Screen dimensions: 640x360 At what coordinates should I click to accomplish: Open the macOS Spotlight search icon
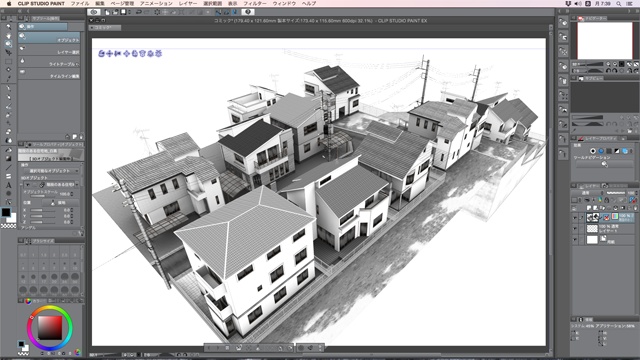tap(619, 3)
